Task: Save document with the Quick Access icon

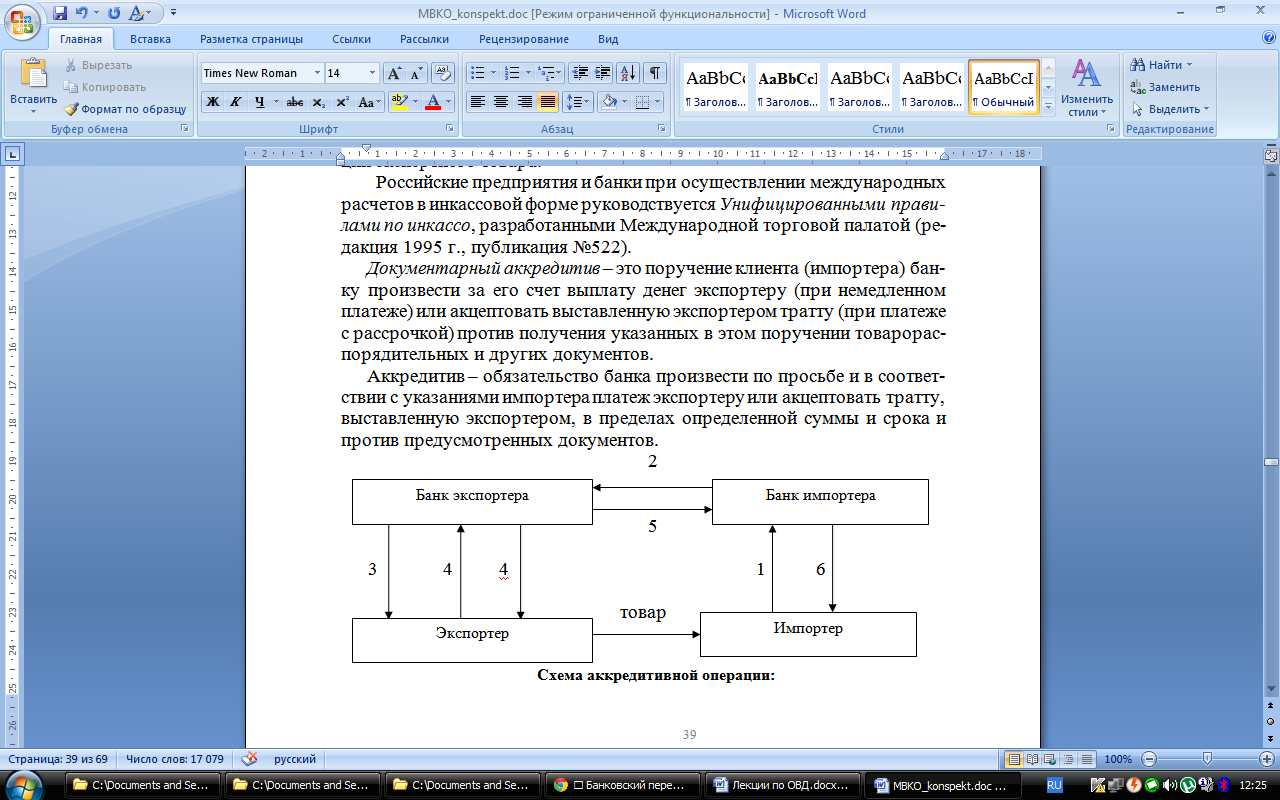Action: [60, 13]
